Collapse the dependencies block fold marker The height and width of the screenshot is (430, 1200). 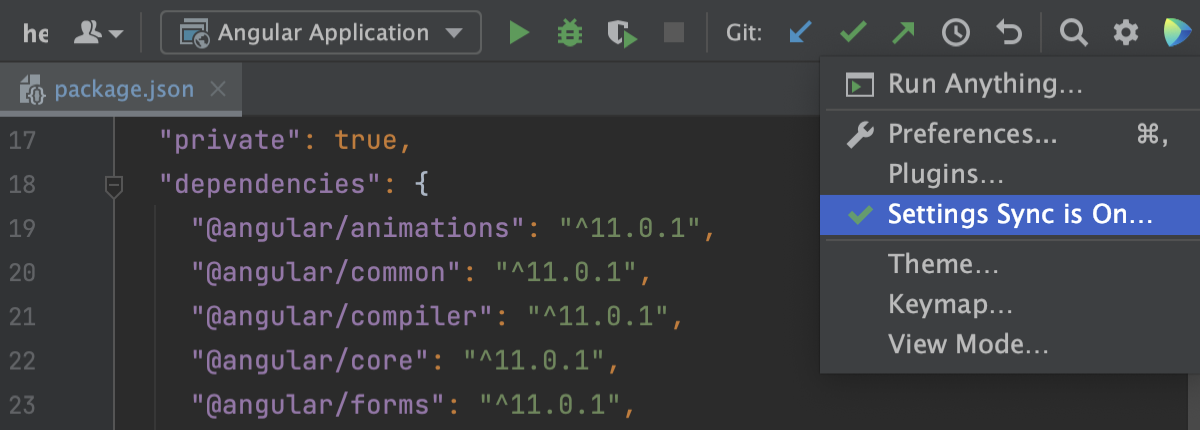coord(114,185)
